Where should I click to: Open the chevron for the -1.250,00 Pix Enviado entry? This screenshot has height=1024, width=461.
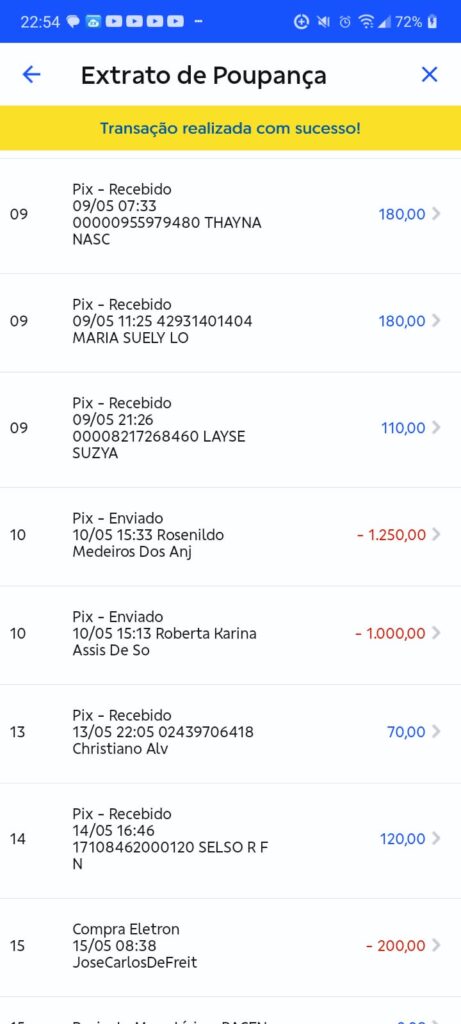436,535
